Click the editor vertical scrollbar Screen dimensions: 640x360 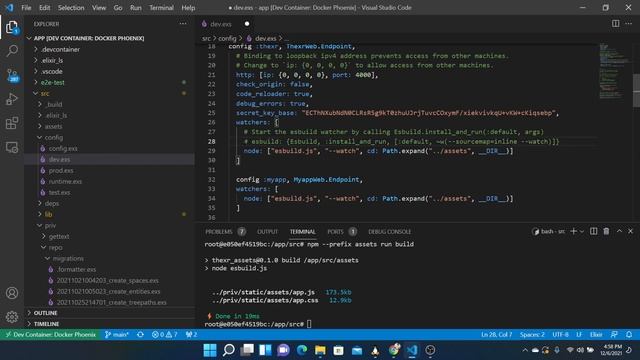pos(636,90)
